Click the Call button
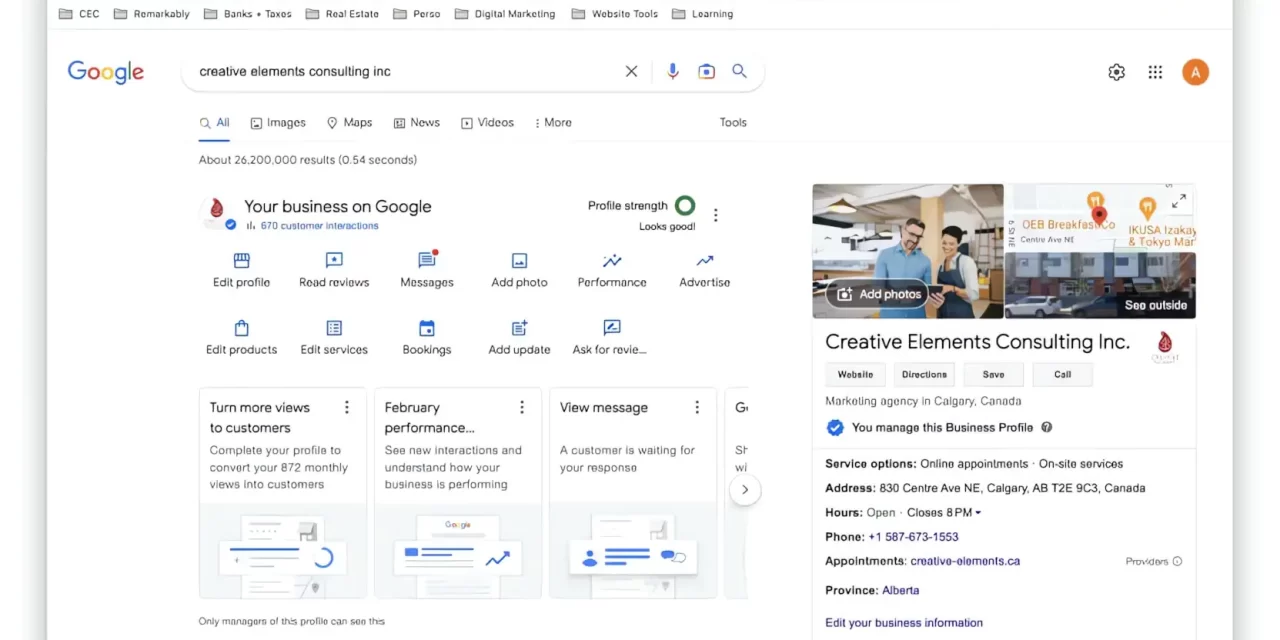This screenshot has width=1280, height=640. coord(1062,374)
